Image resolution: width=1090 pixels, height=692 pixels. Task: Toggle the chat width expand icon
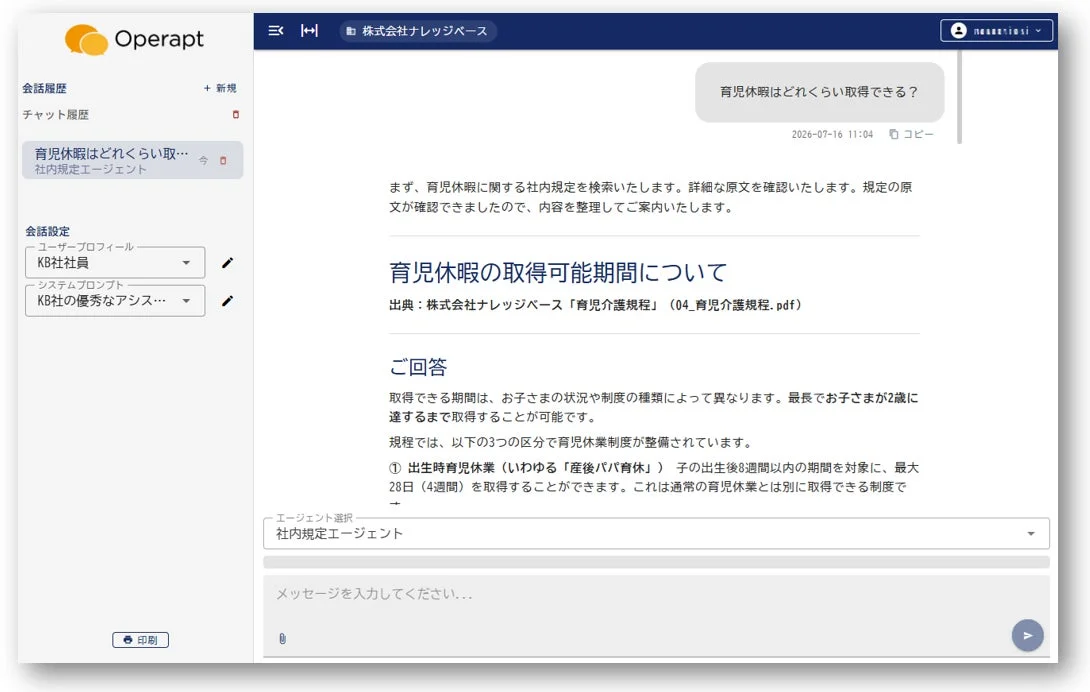(309, 31)
